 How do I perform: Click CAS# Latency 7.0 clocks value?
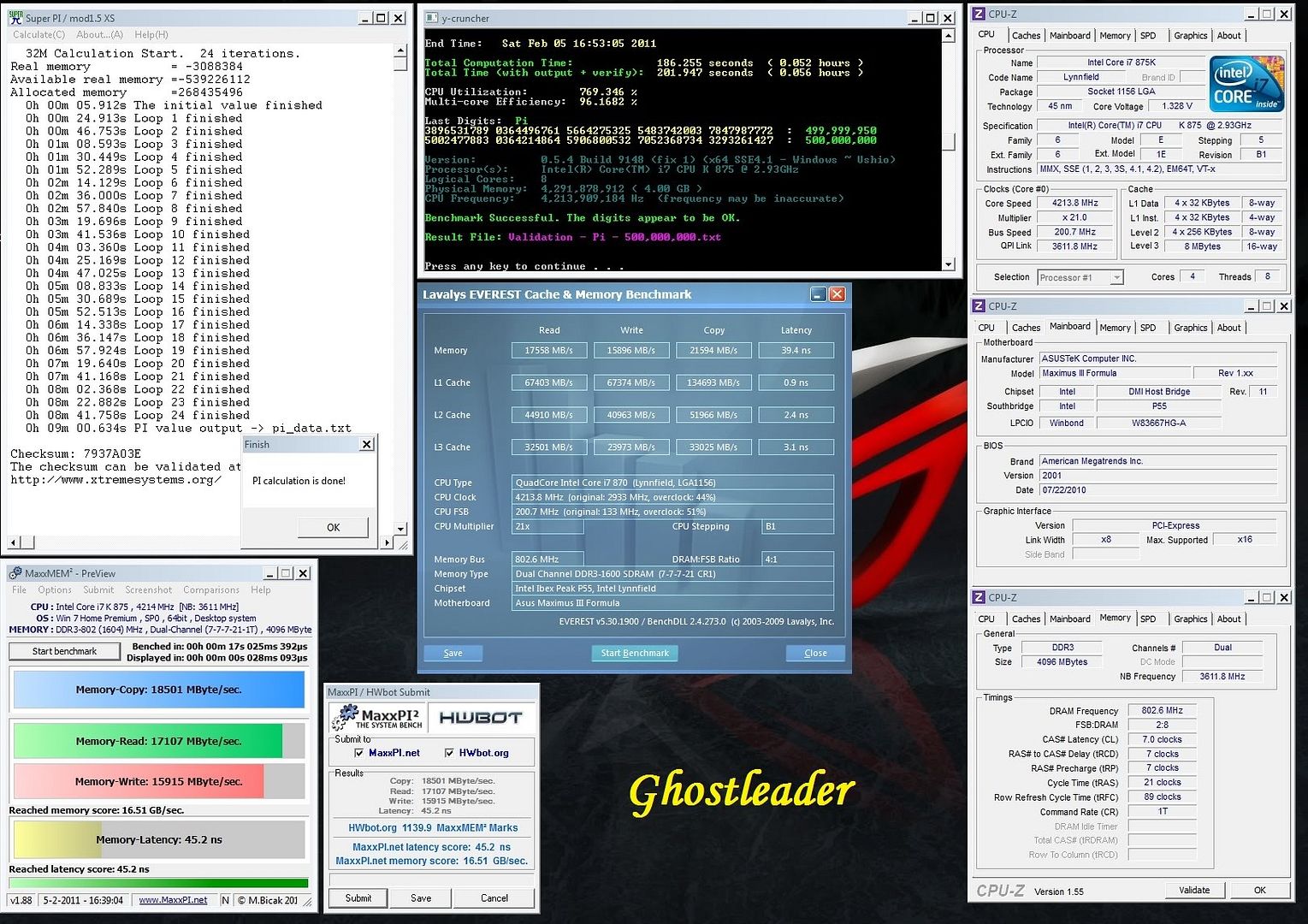click(x=1162, y=739)
